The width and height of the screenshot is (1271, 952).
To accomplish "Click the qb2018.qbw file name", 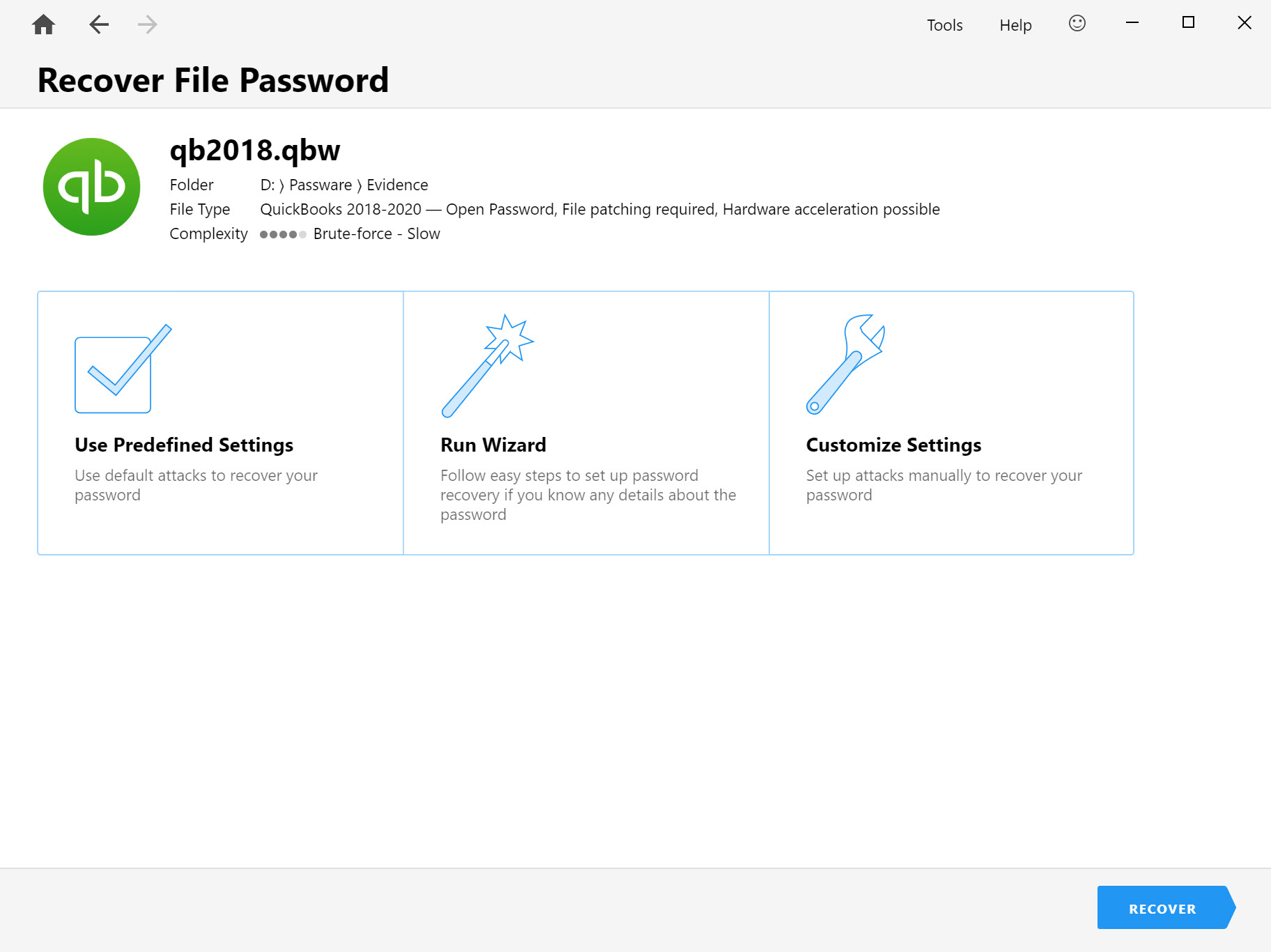I will [255, 150].
